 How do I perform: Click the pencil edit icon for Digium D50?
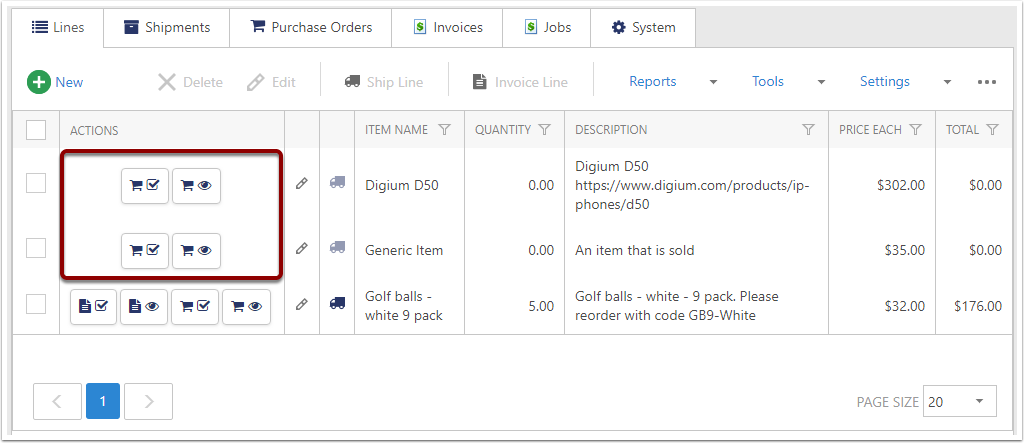(301, 184)
